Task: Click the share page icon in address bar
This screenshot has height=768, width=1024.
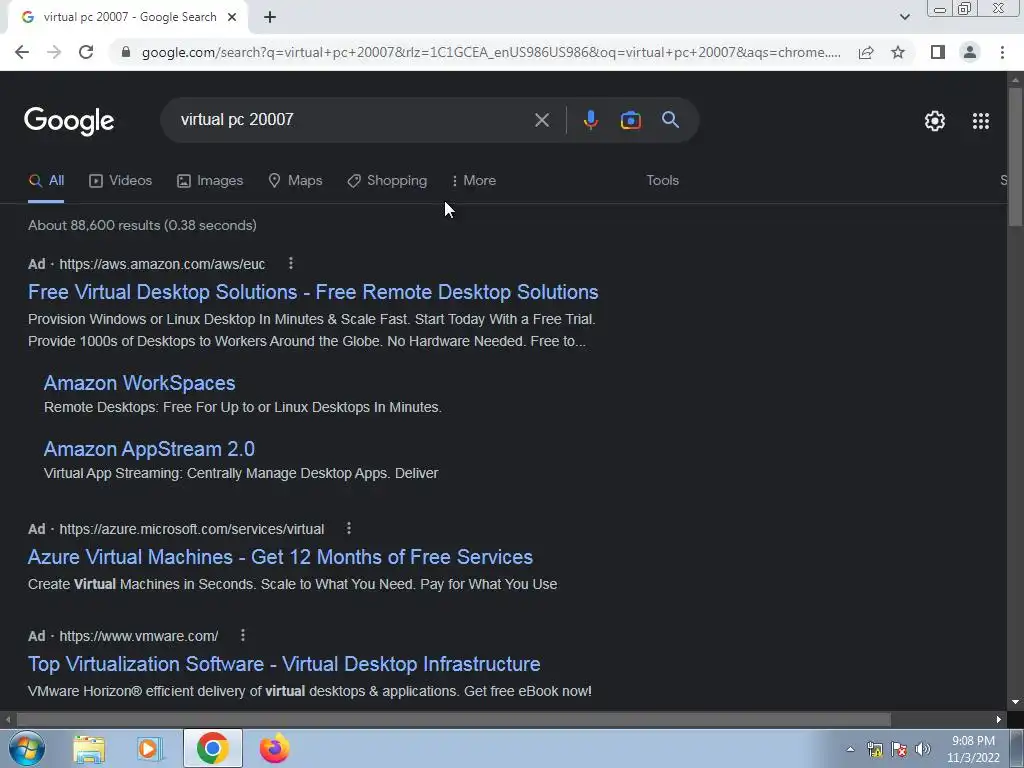Action: coord(866,52)
